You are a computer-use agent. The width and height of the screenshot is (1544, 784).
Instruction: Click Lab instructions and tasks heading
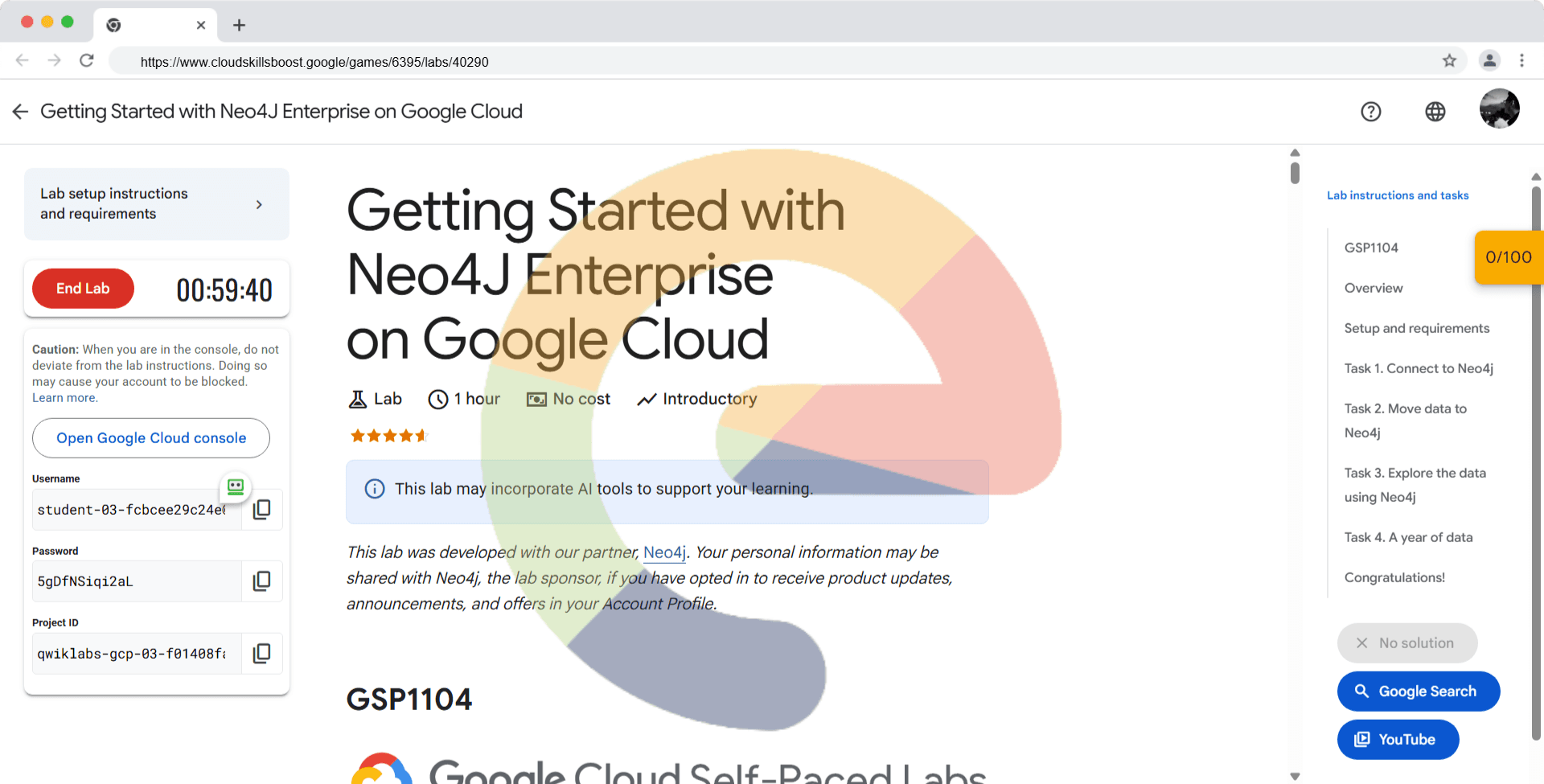1398,195
